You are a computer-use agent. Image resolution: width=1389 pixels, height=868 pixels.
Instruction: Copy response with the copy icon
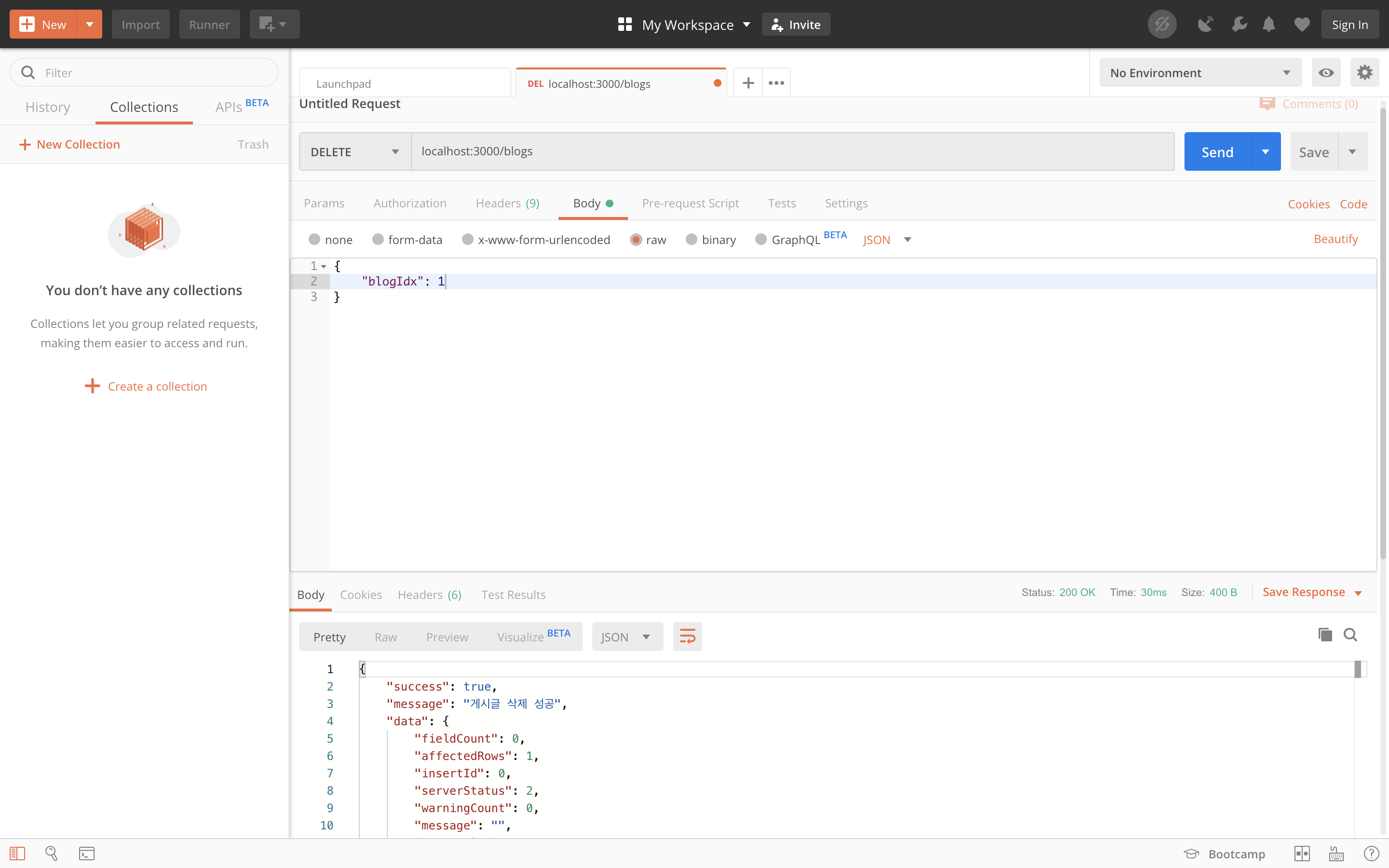[1325, 635]
